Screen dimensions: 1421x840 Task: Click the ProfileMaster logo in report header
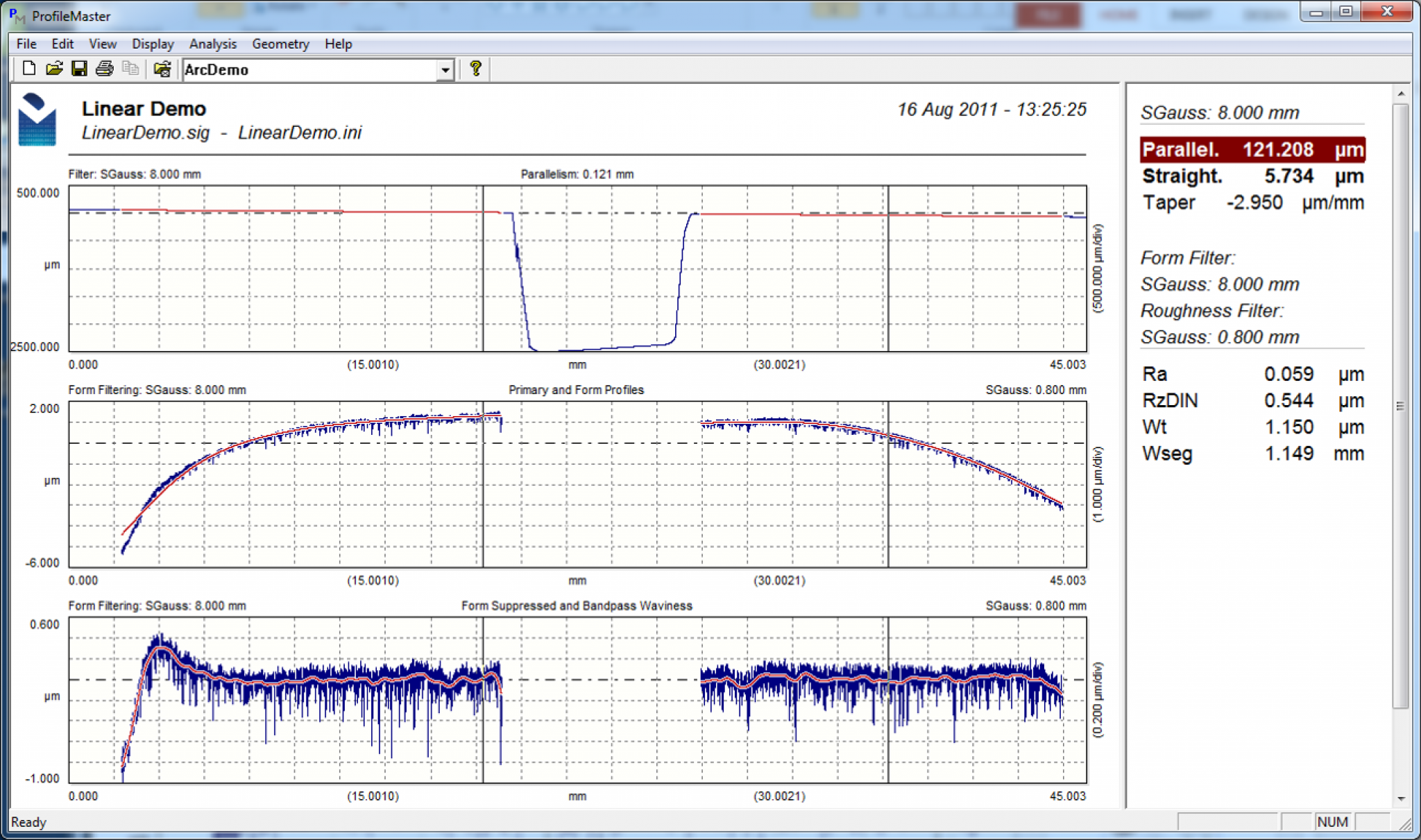point(37,119)
